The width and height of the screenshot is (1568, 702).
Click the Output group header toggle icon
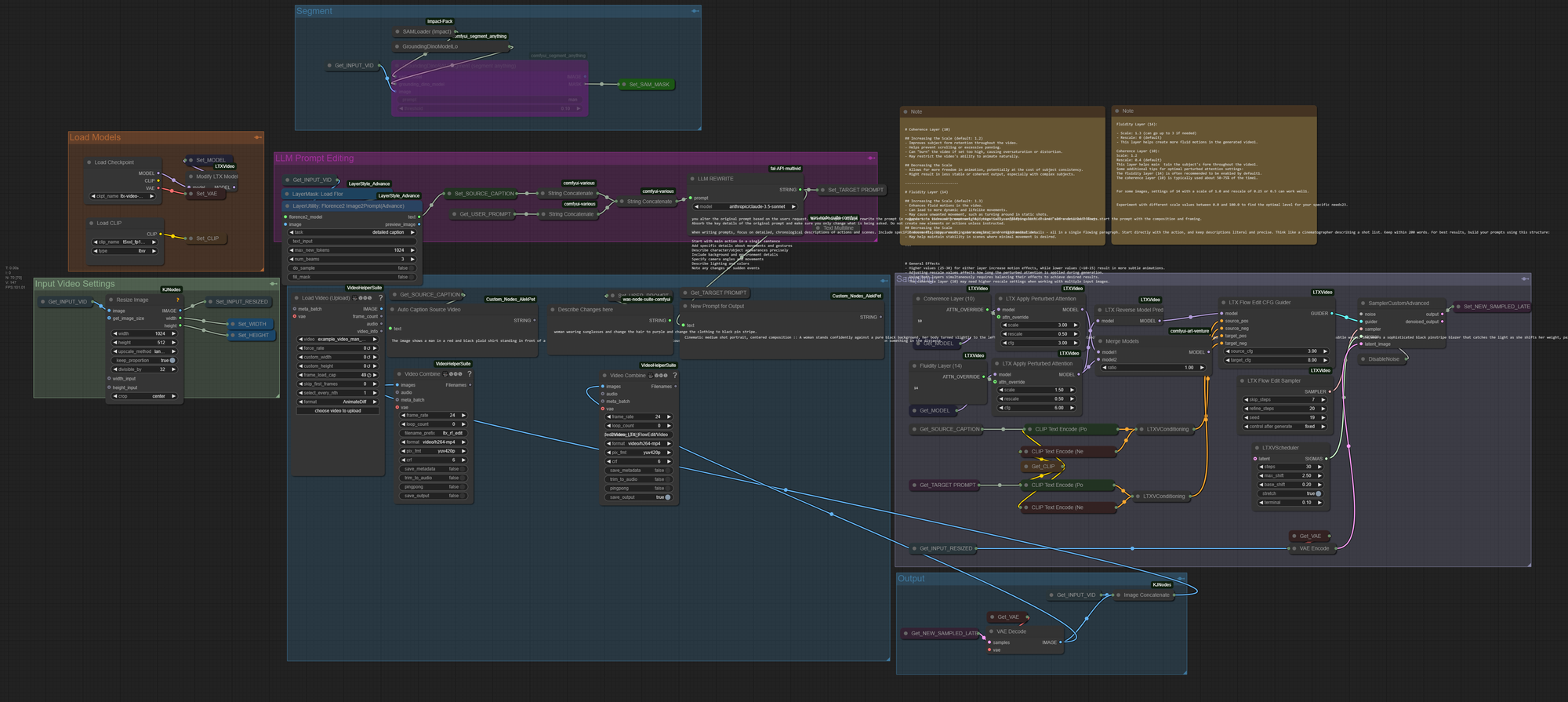[x=1180, y=579]
